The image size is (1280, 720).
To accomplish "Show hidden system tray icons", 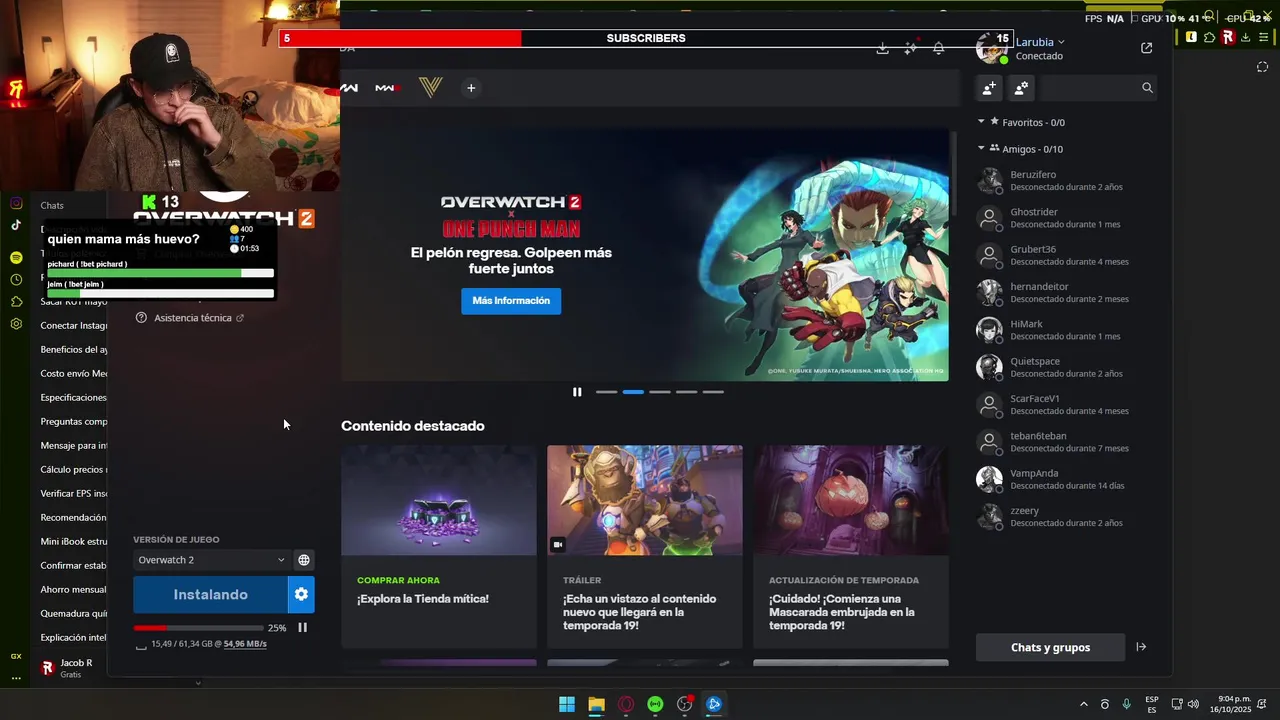I will coord(1083,704).
